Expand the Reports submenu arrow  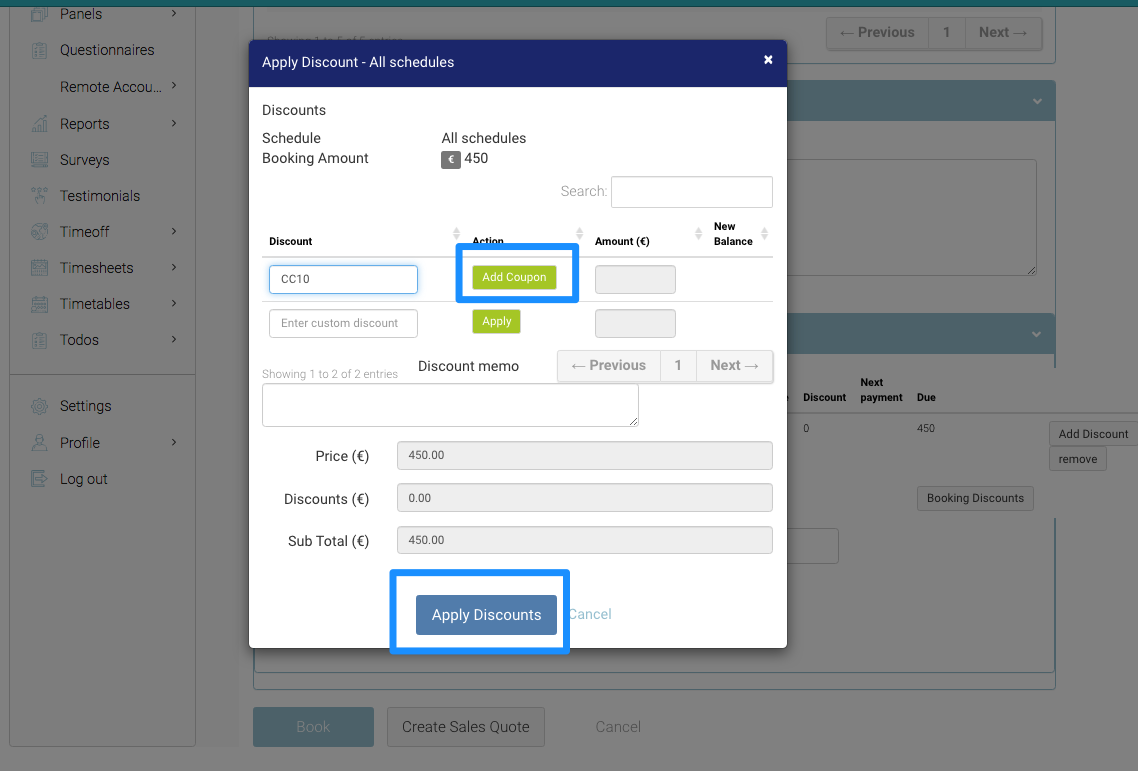point(174,123)
